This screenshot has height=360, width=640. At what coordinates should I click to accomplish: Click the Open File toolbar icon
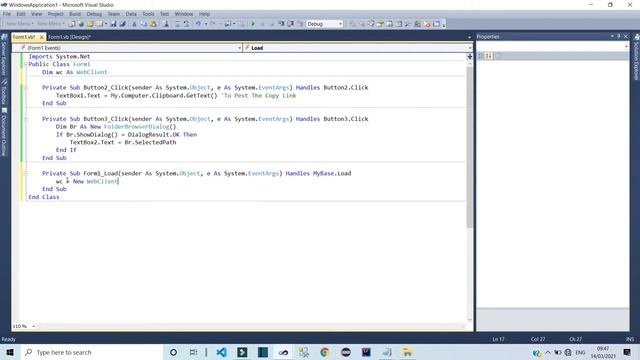(x=90, y=24)
